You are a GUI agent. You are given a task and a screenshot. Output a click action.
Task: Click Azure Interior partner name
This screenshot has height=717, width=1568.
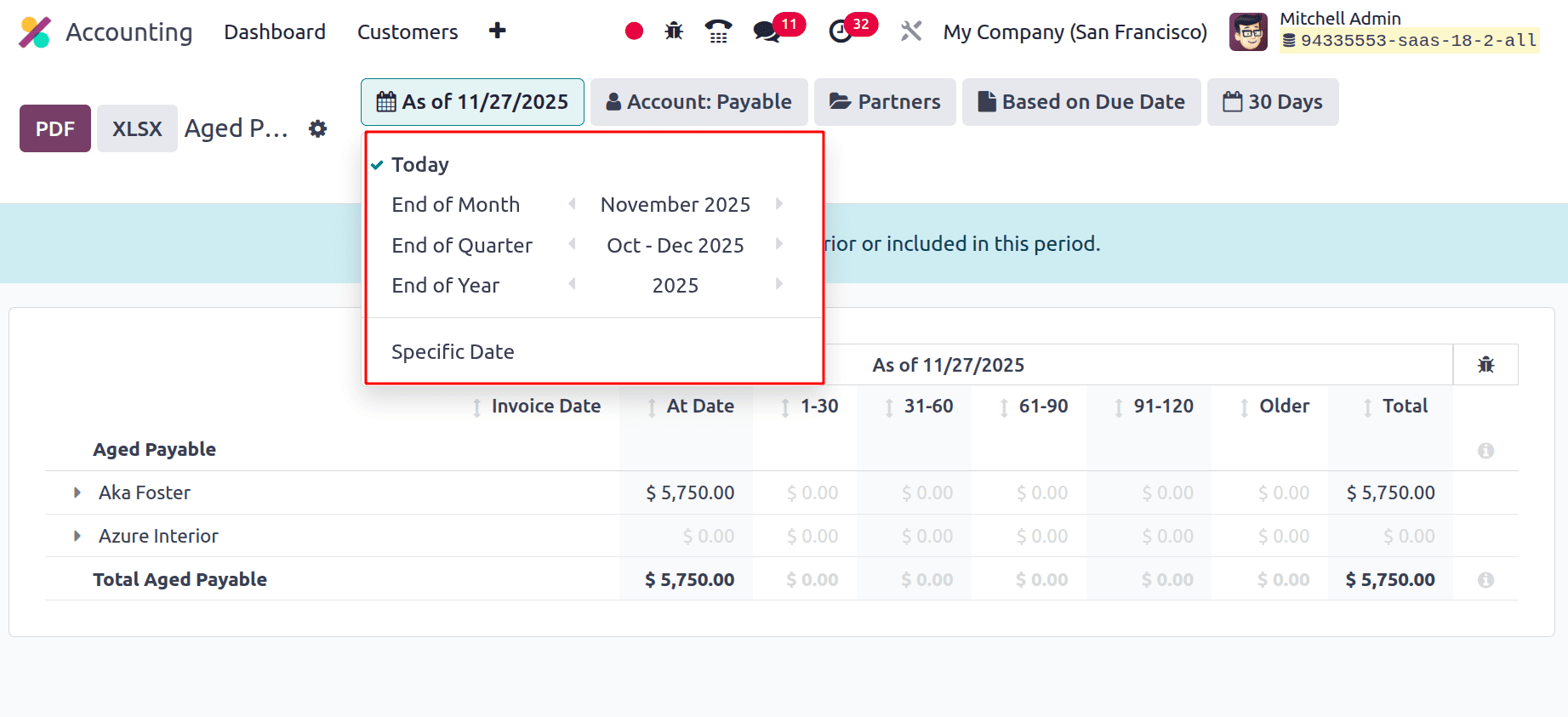coord(158,536)
